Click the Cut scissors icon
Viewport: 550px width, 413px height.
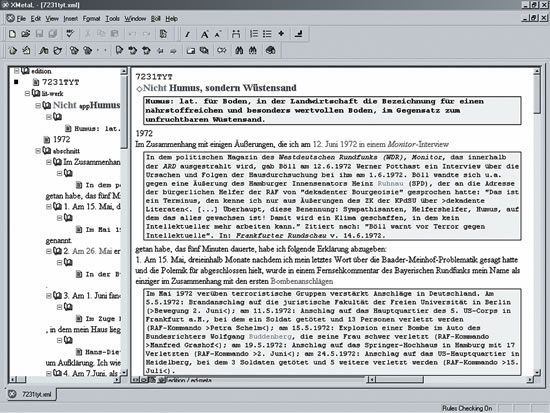[x=88, y=34]
